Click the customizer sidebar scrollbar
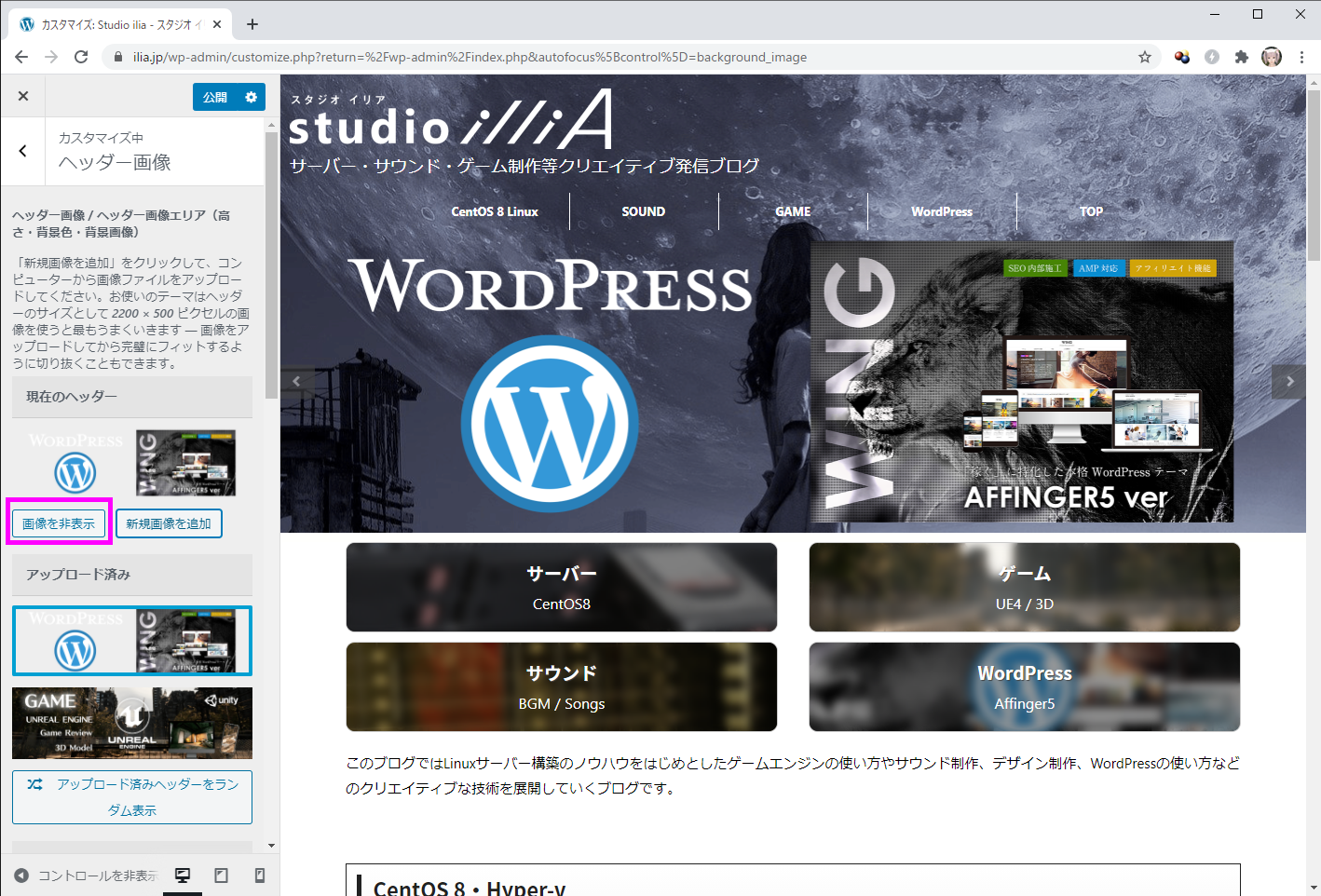Screen dimensions: 1321x896 point(272,265)
